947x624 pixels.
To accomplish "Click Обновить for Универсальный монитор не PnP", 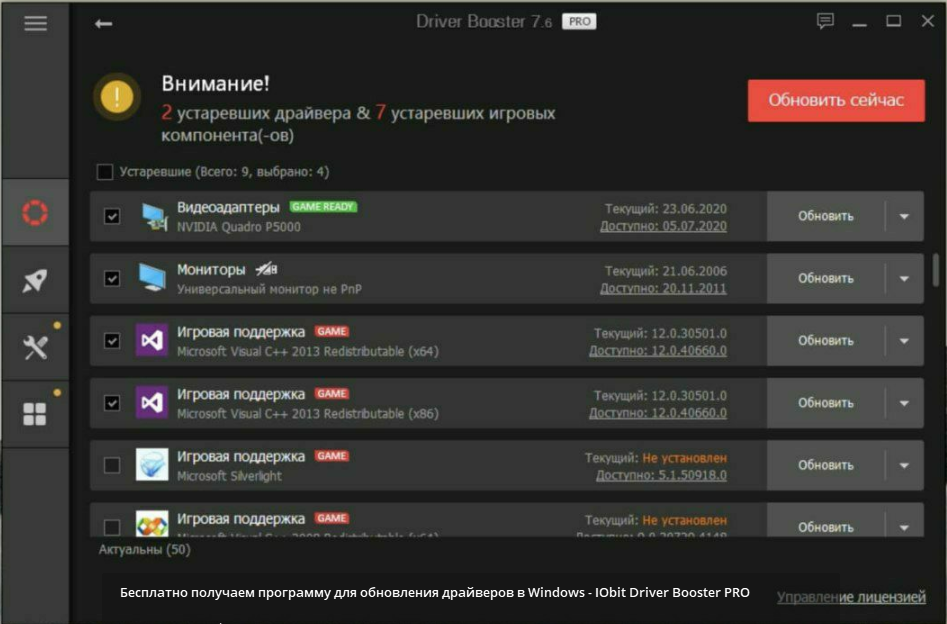I will [x=826, y=278].
